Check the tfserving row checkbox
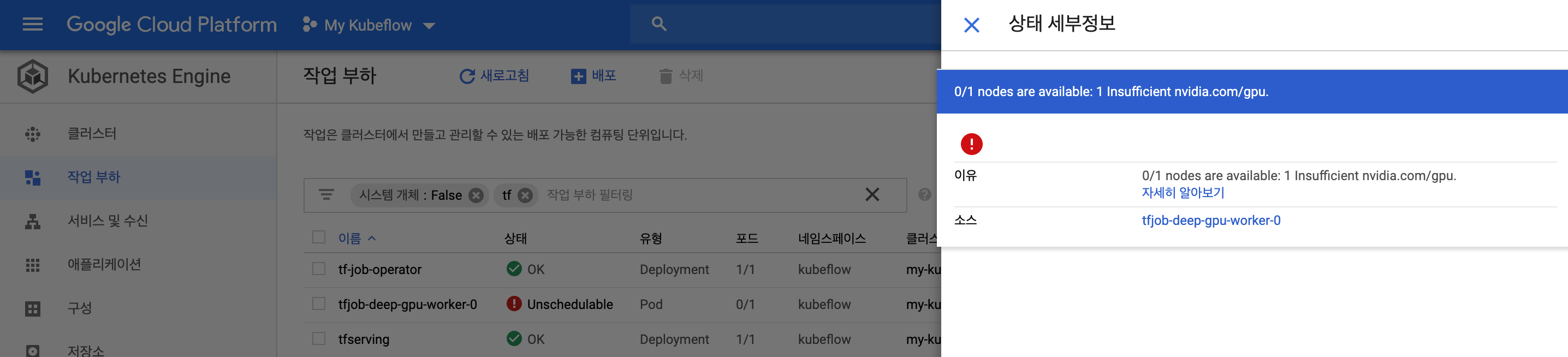The height and width of the screenshot is (357, 1568). point(319,339)
